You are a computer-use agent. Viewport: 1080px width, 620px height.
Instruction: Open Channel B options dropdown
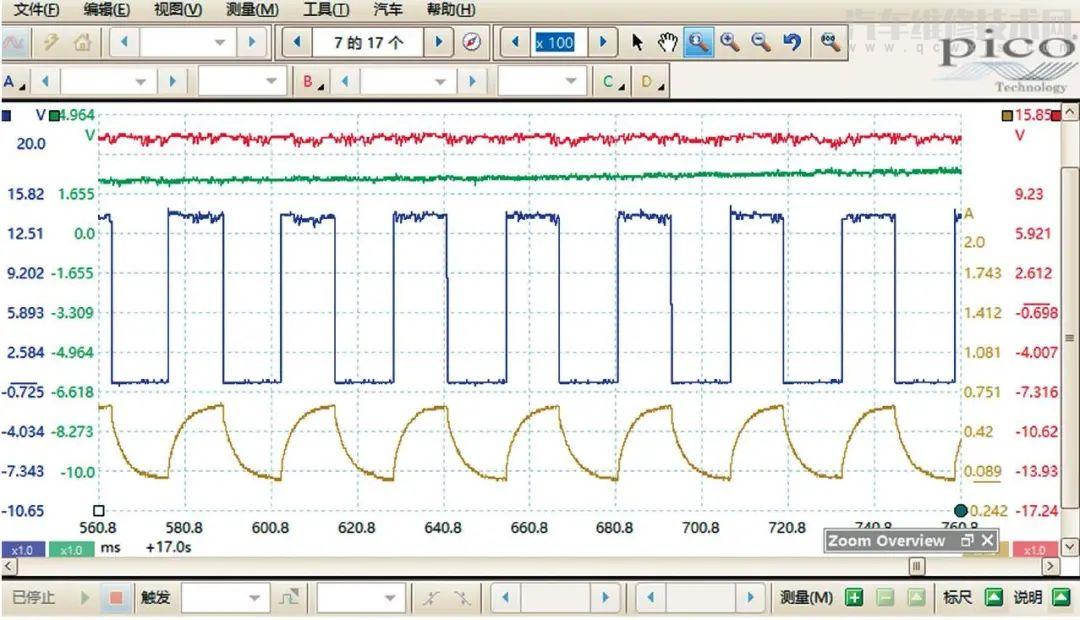pos(313,82)
